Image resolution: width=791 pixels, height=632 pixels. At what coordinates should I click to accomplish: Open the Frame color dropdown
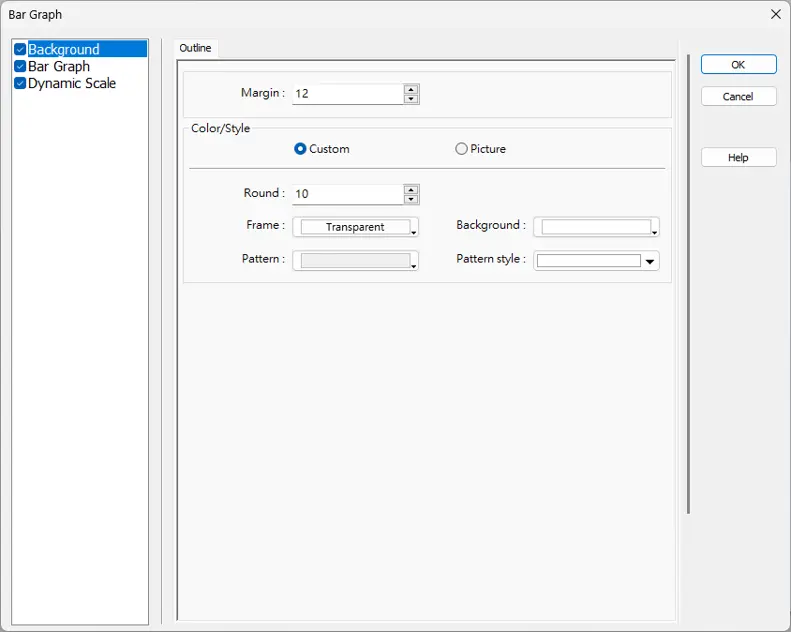point(356,227)
